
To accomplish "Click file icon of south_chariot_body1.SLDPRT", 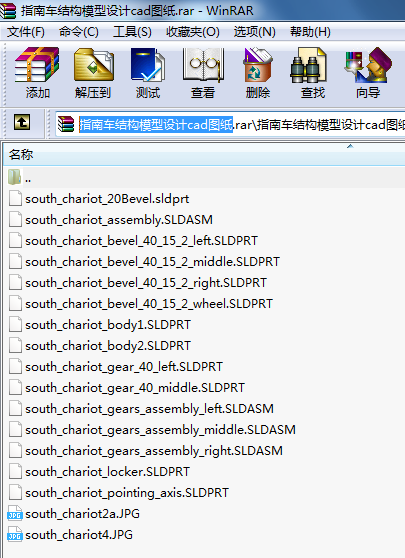I will [x=15, y=325].
